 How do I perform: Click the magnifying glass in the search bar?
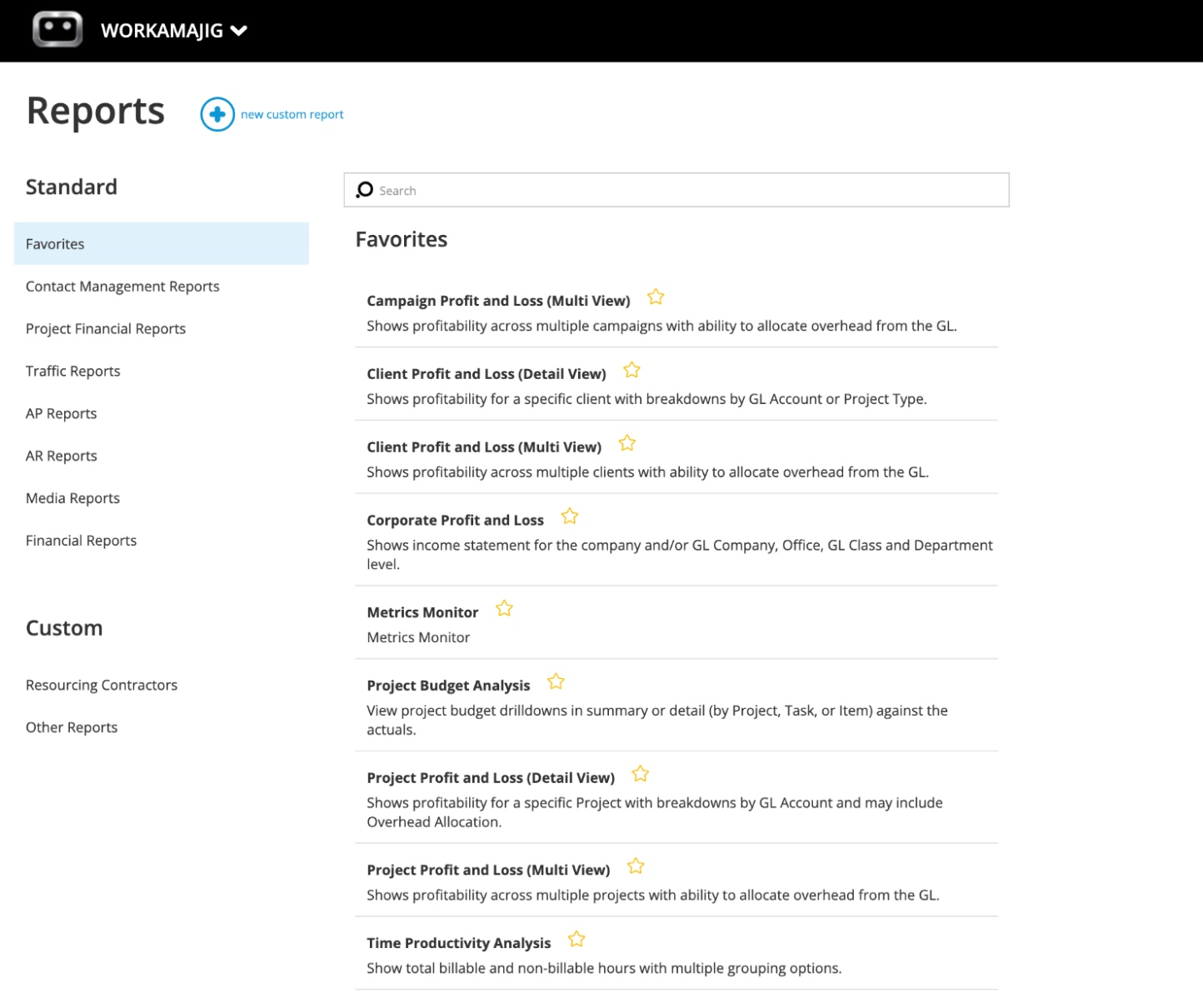coord(364,190)
